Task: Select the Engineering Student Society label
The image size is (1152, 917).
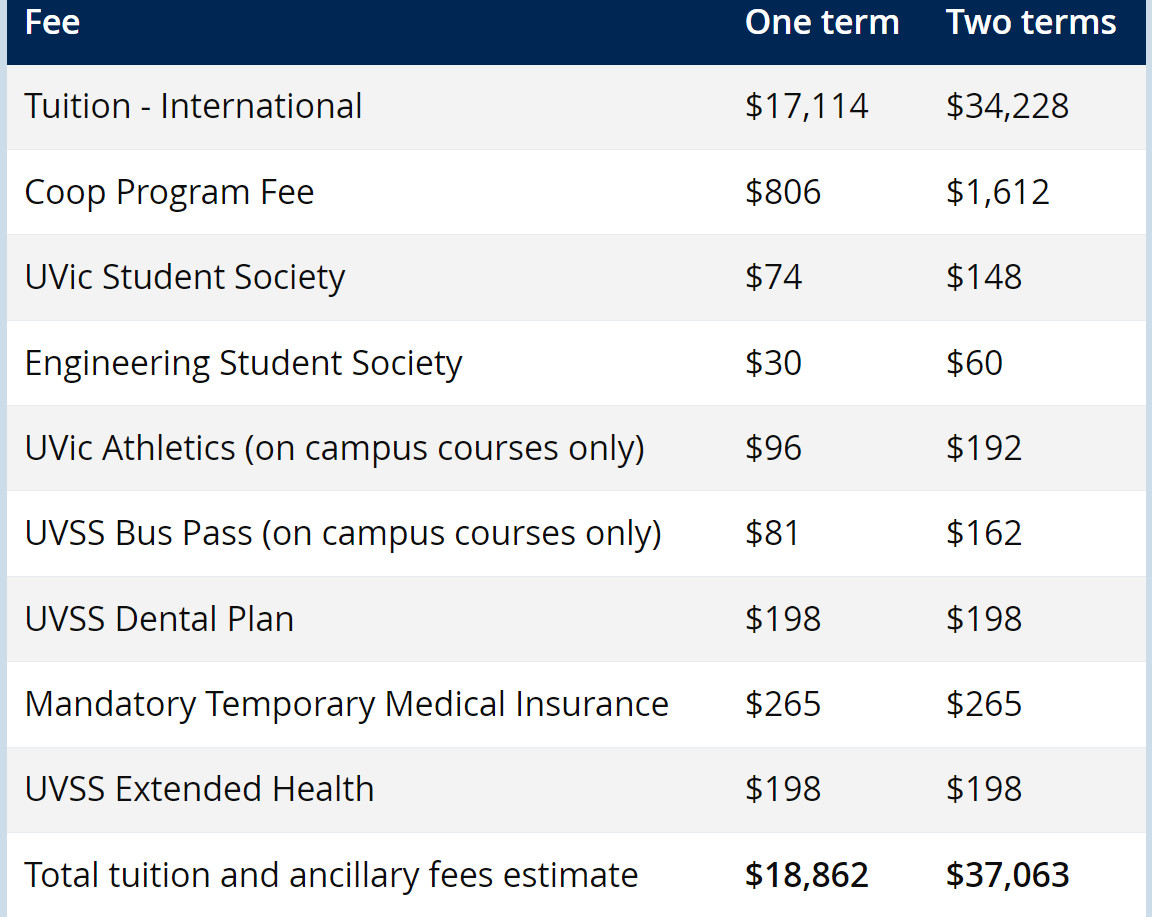Action: (x=243, y=363)
